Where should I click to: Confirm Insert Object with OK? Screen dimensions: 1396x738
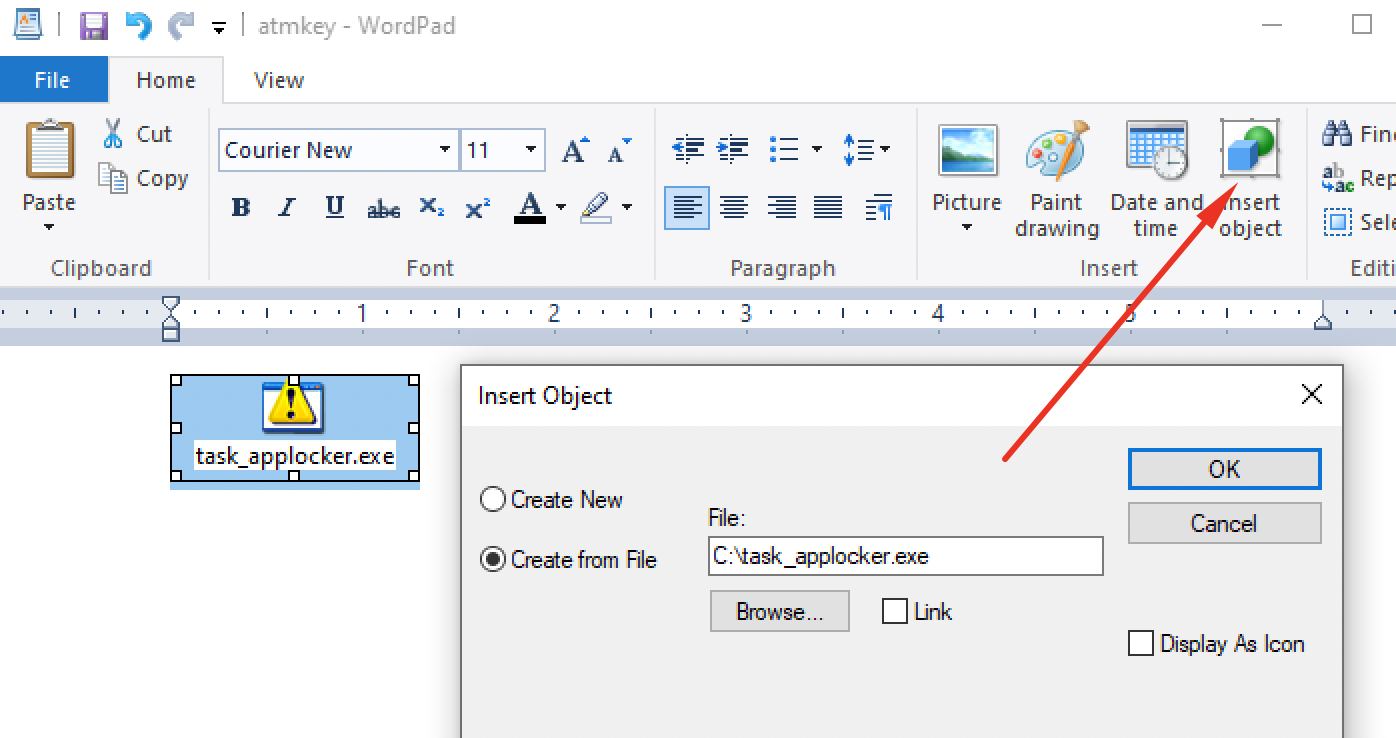click(x=1224, y=468)
